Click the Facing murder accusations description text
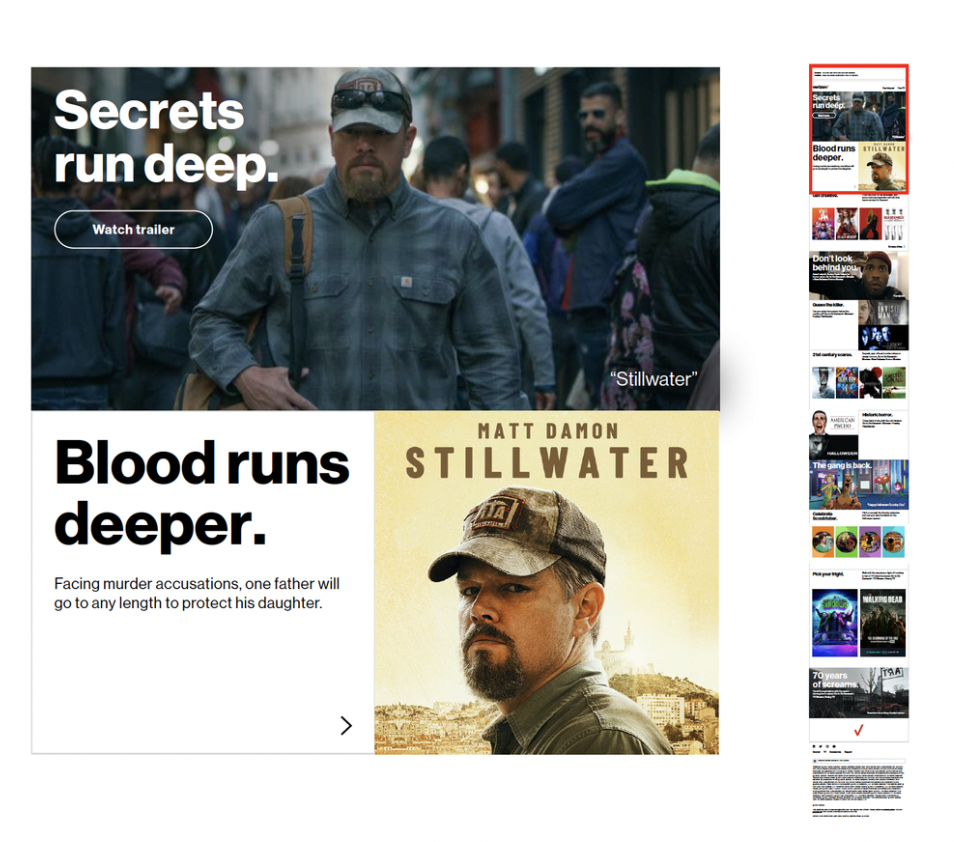 click(x=197, y=593)
